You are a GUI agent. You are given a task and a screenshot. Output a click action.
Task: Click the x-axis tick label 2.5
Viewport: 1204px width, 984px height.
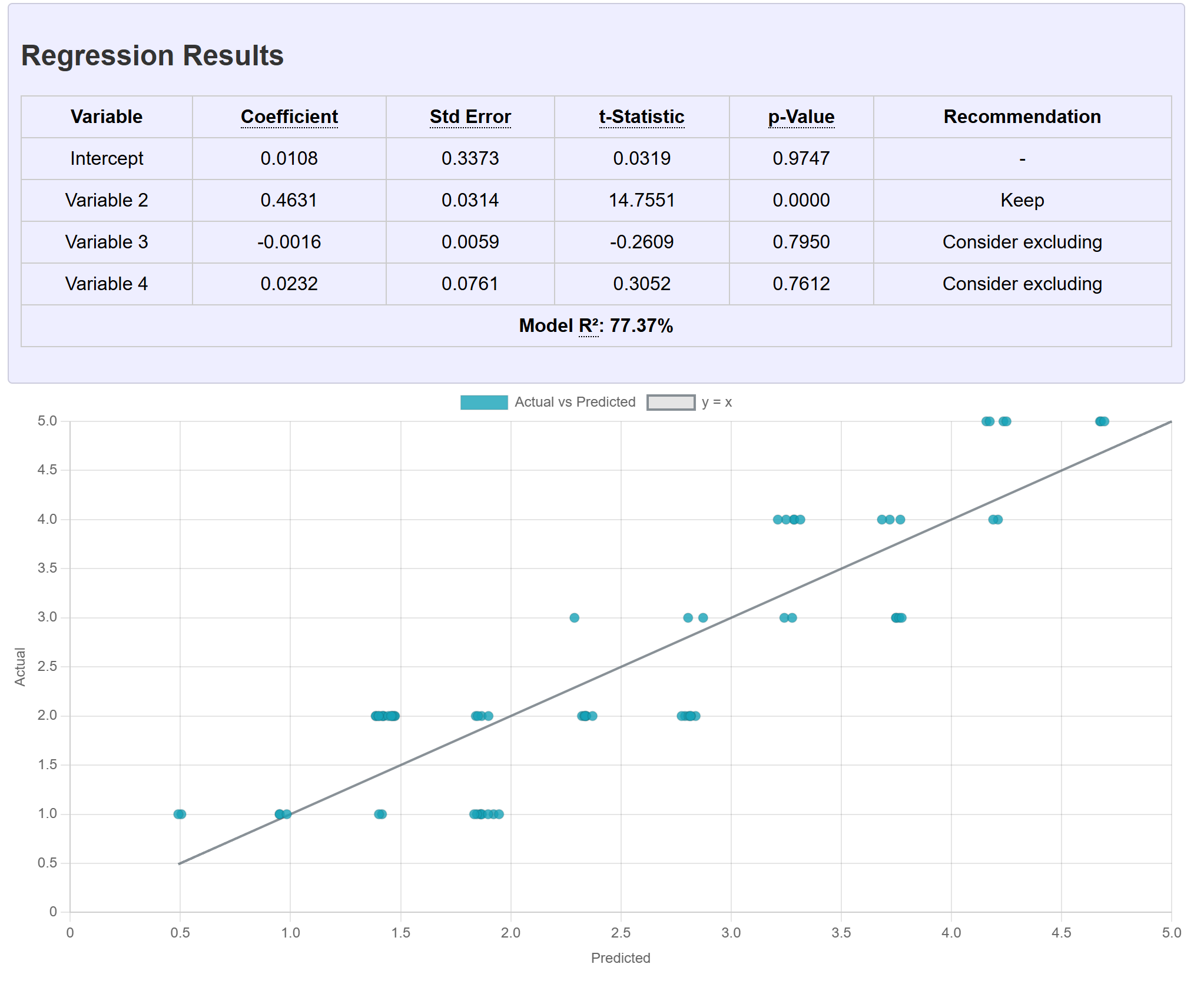coord(621,933)
